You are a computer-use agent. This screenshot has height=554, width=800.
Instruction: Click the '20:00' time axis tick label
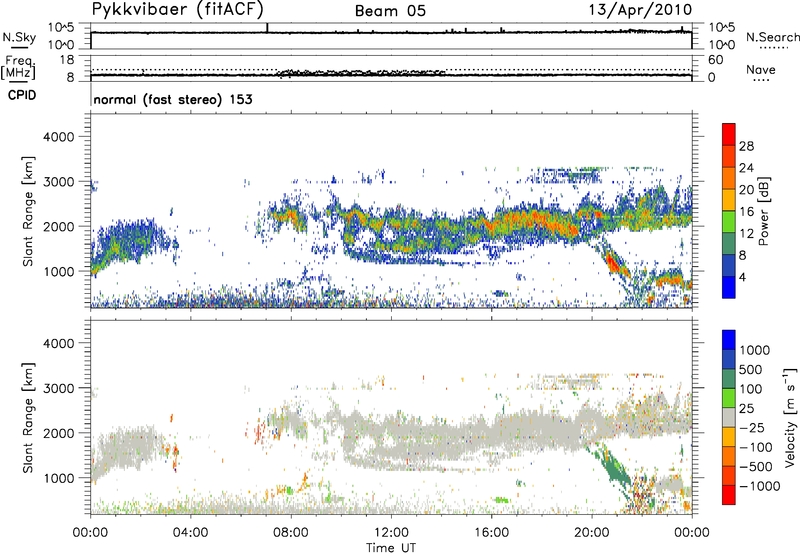click(x=591, y=533)
